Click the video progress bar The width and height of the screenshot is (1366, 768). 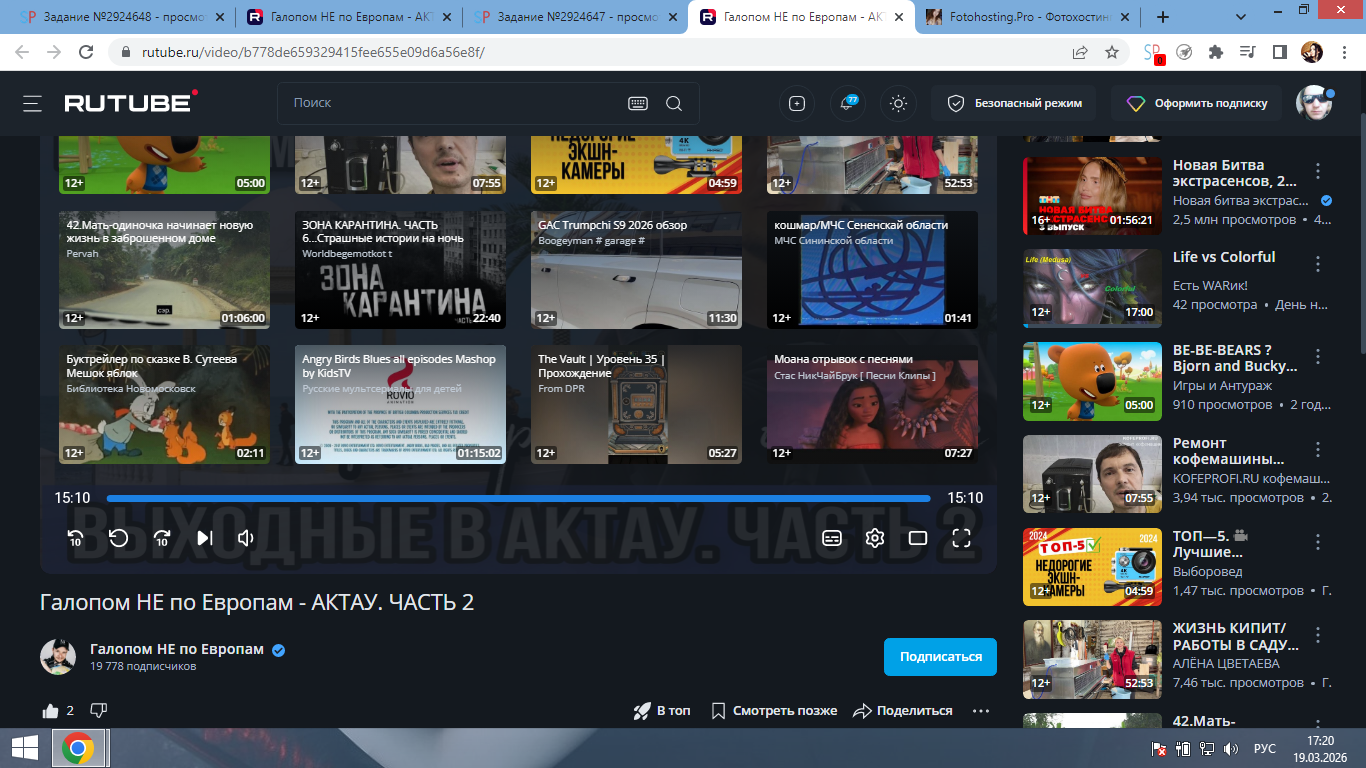[x=518, y=498]
